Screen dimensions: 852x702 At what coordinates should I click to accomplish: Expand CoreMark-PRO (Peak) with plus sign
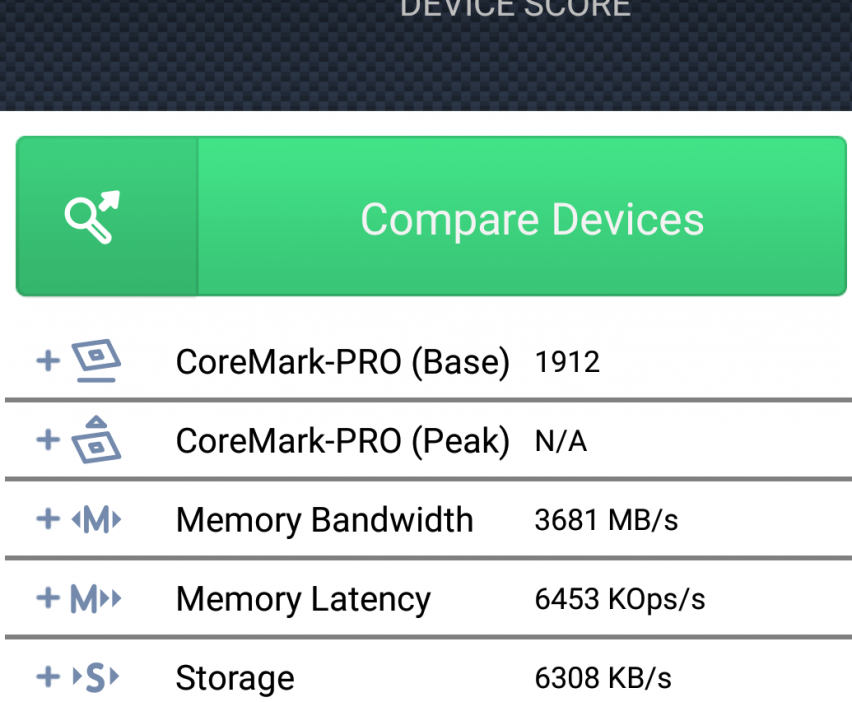[48, 440]
